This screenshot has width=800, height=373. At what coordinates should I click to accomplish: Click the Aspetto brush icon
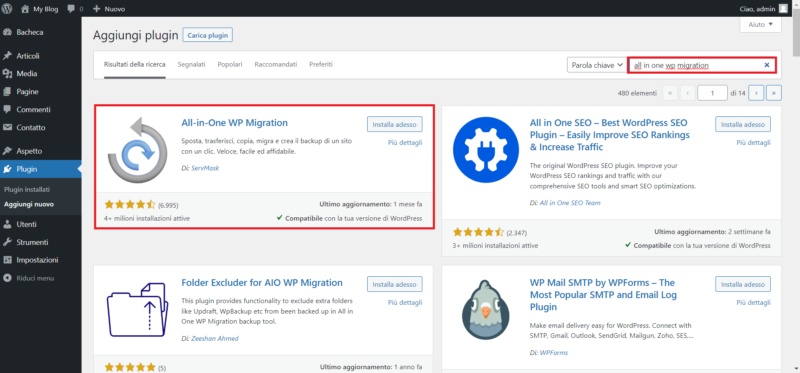point(7,151)
